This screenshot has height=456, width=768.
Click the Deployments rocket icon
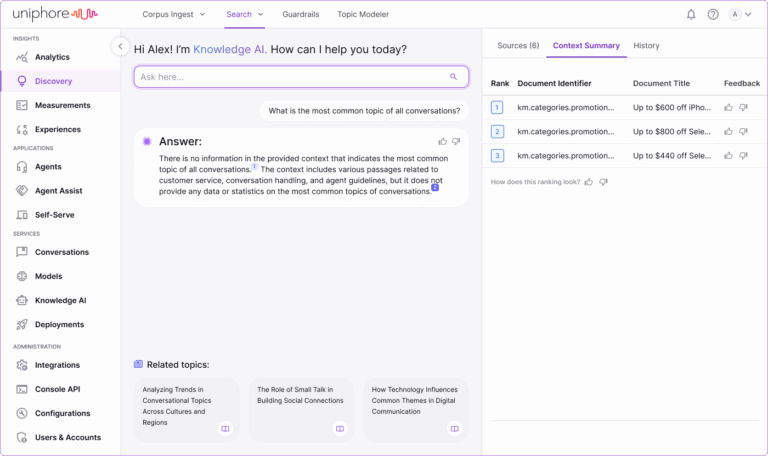(x=22, y=324)
